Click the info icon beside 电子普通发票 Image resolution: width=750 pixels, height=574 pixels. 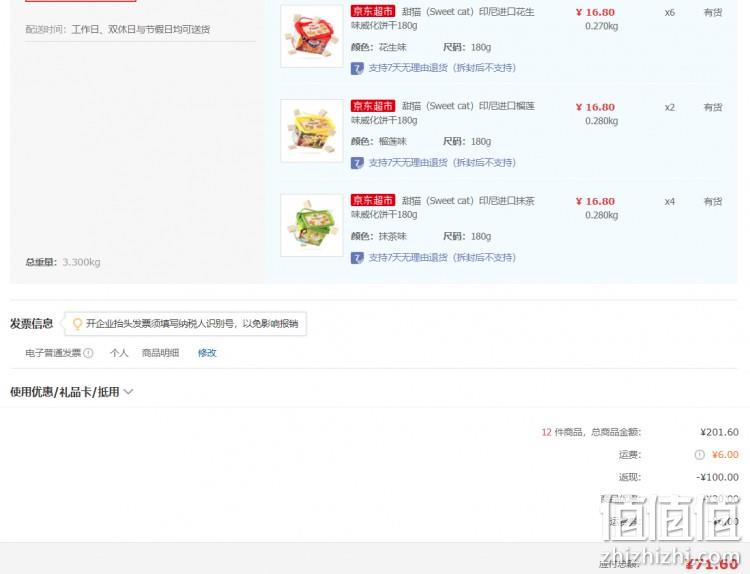pyautogui.click(x=88, y=353)
